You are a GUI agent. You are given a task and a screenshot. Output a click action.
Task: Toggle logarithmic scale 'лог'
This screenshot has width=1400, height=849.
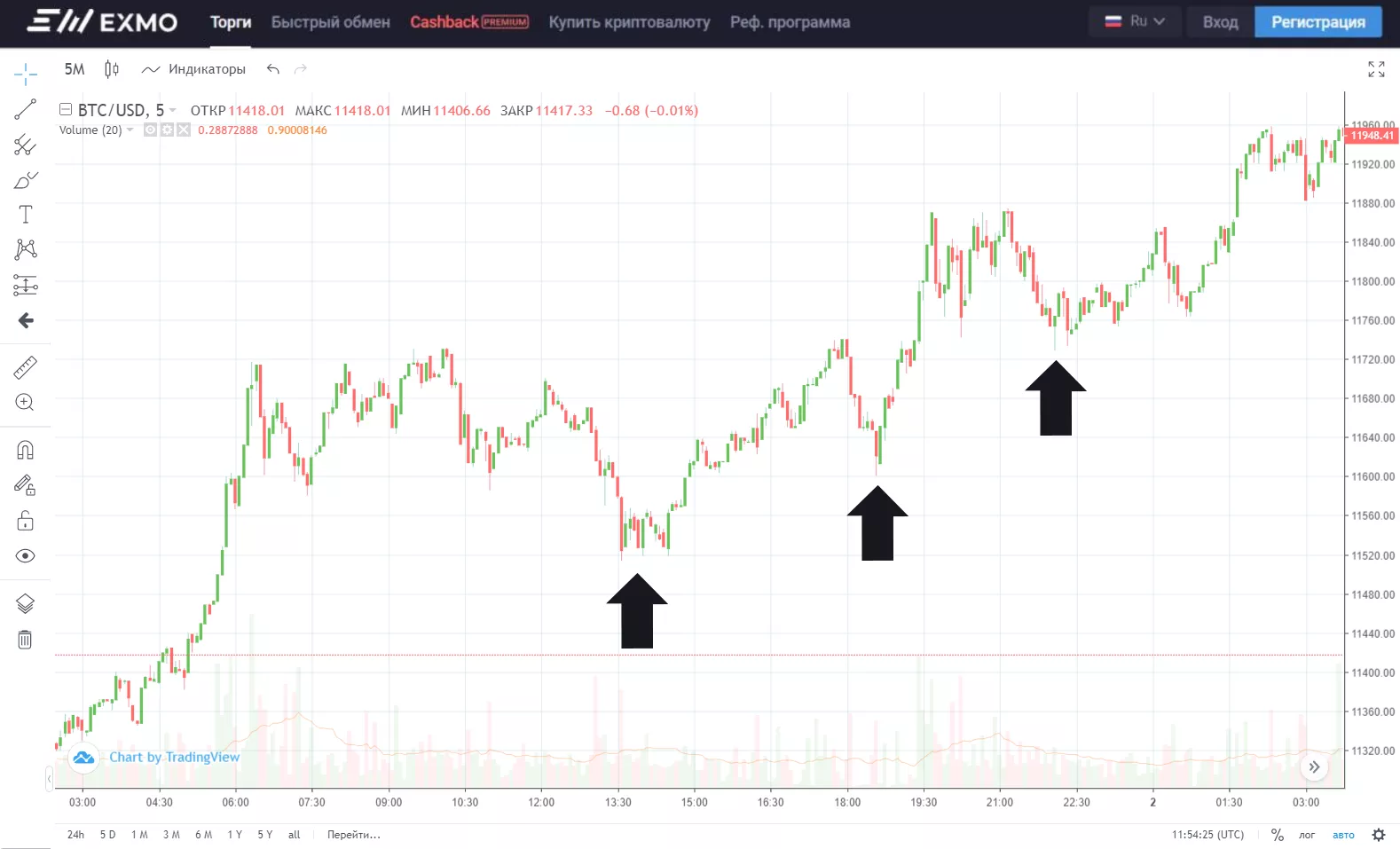(x=1307, y=835)
